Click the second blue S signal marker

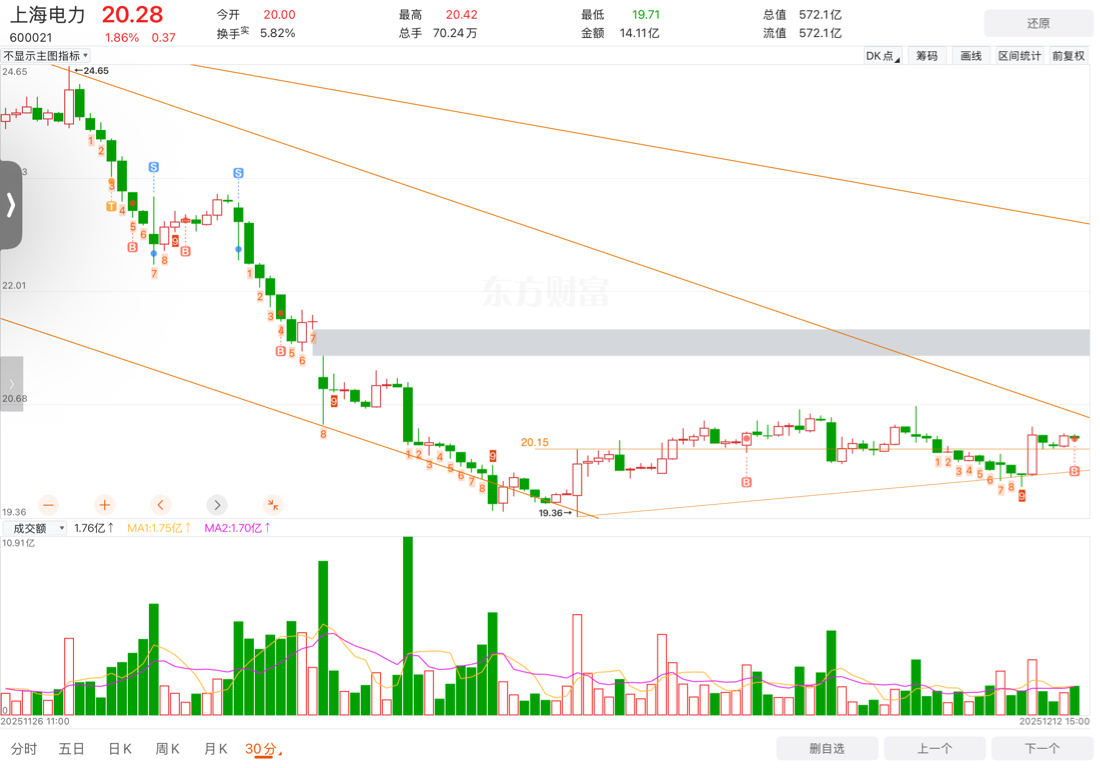(239, 173)
